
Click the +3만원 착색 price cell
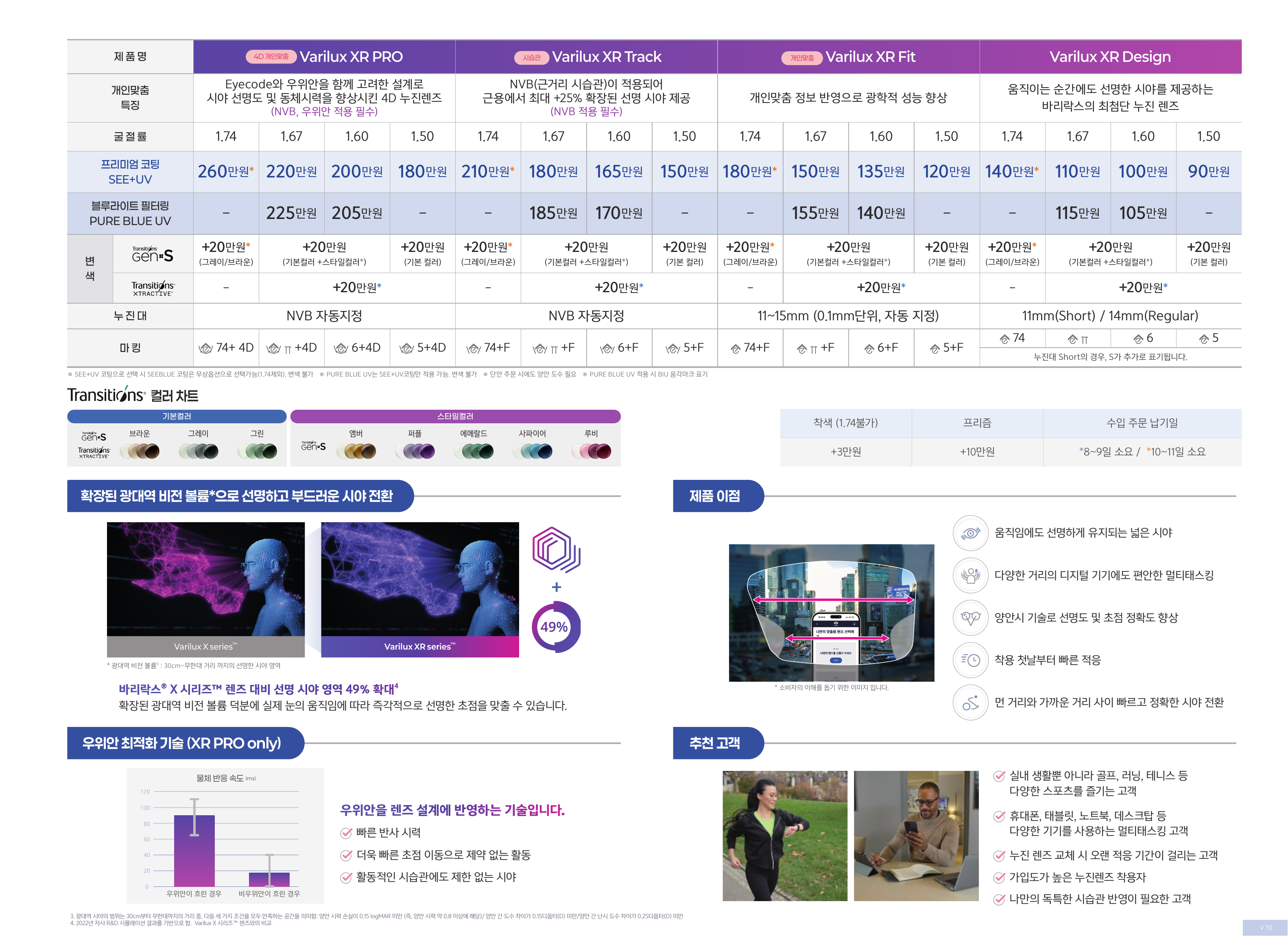(x=846, y=452)
